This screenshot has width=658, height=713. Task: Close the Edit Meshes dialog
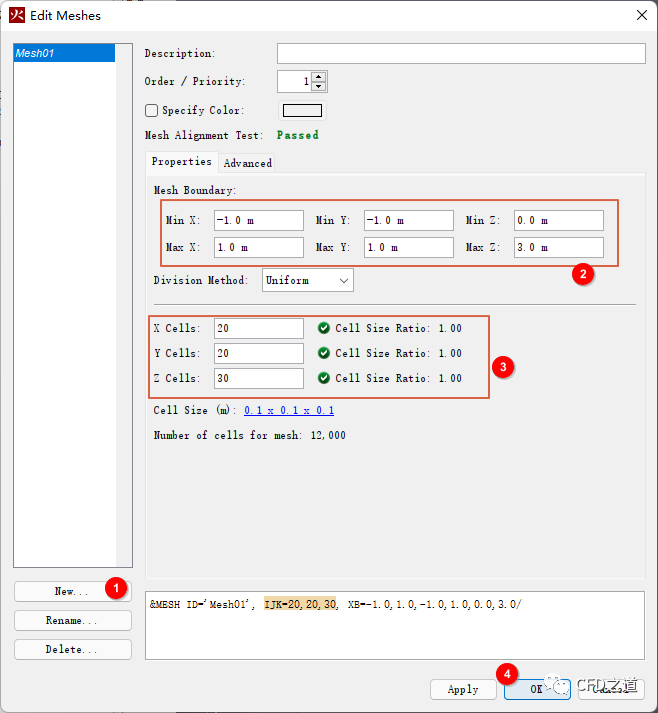(x=640, y=15)
